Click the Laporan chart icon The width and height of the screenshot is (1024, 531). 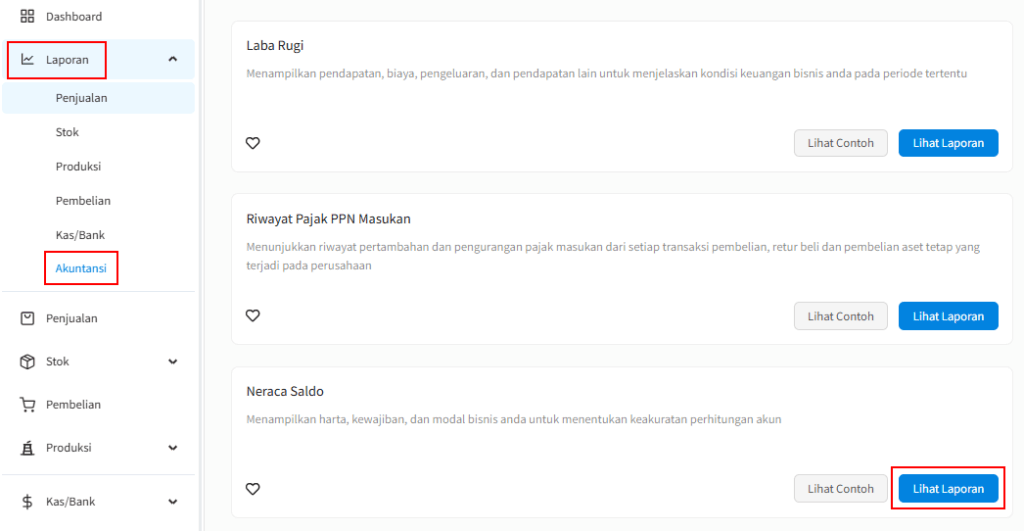coord(27,60)
